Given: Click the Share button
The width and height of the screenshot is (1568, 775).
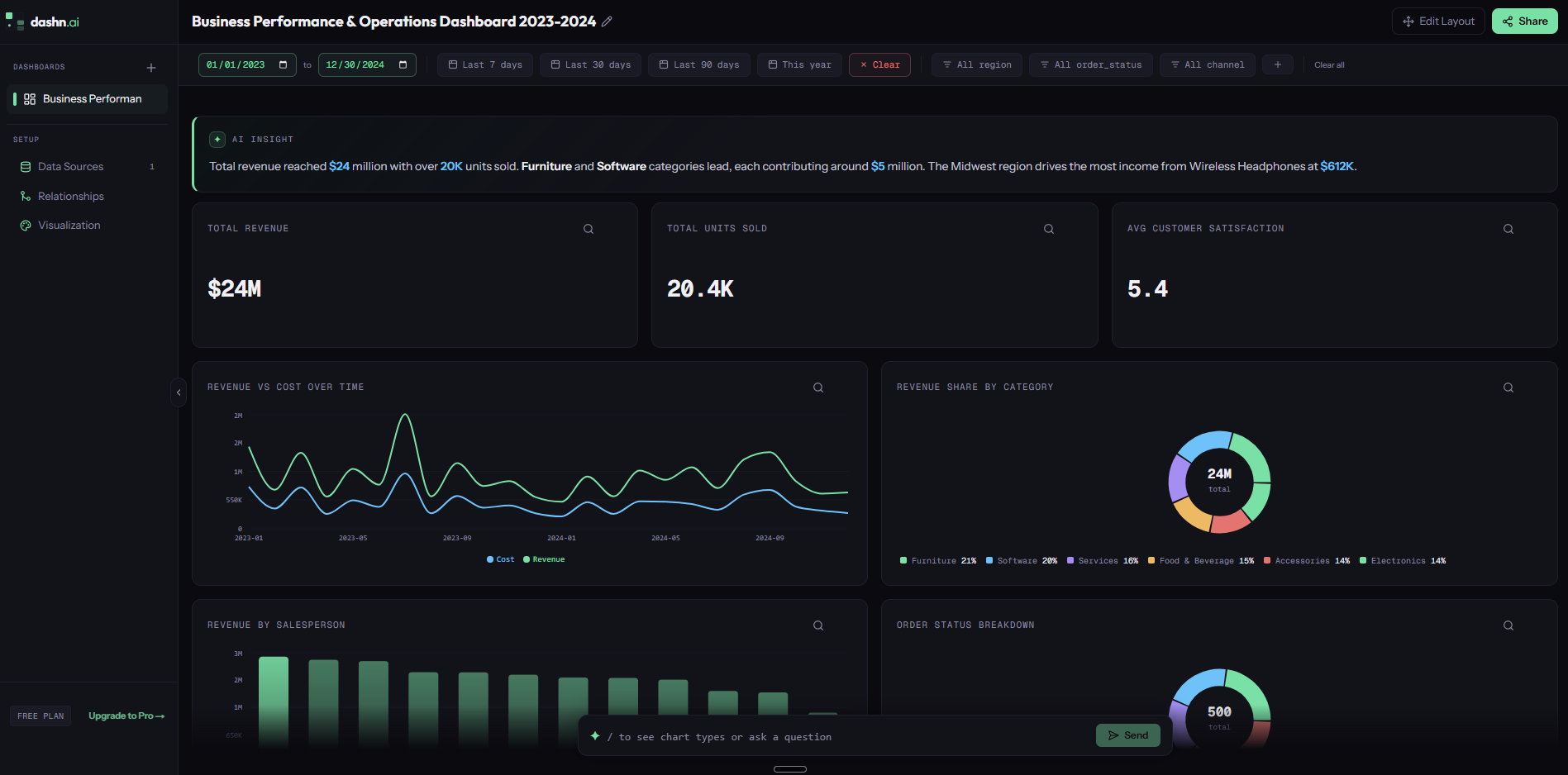Looking at the screenshot, I should (1524, 21).
